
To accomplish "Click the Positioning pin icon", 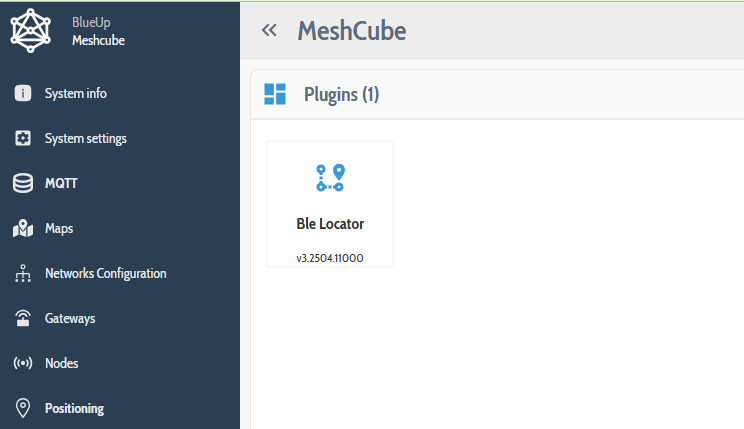I will point(23,408).
